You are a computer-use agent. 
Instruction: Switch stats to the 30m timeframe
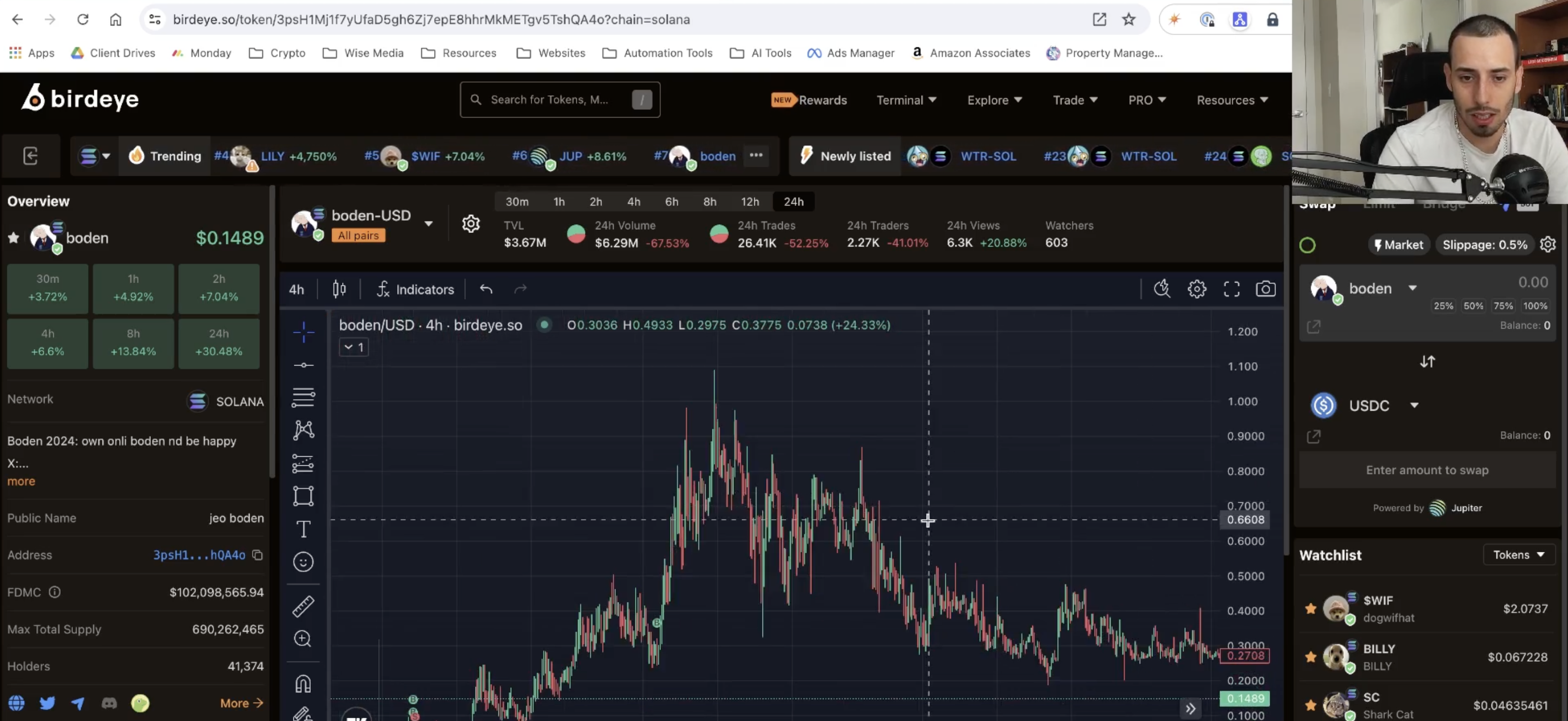(517, 201)
